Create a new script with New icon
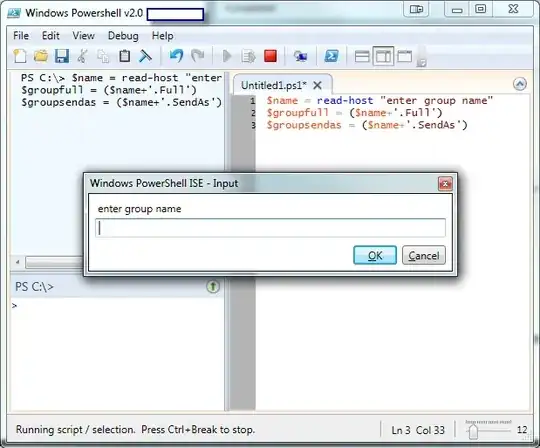The height and width of the screenshot is (448, 540). [20, 56]
